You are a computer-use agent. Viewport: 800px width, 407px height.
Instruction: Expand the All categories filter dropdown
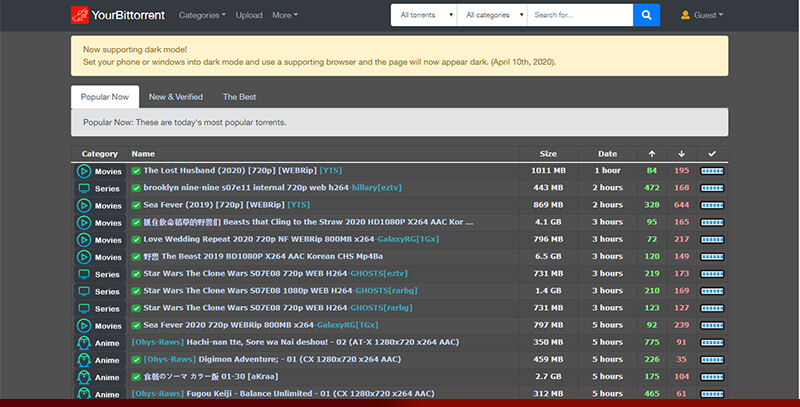493,15
